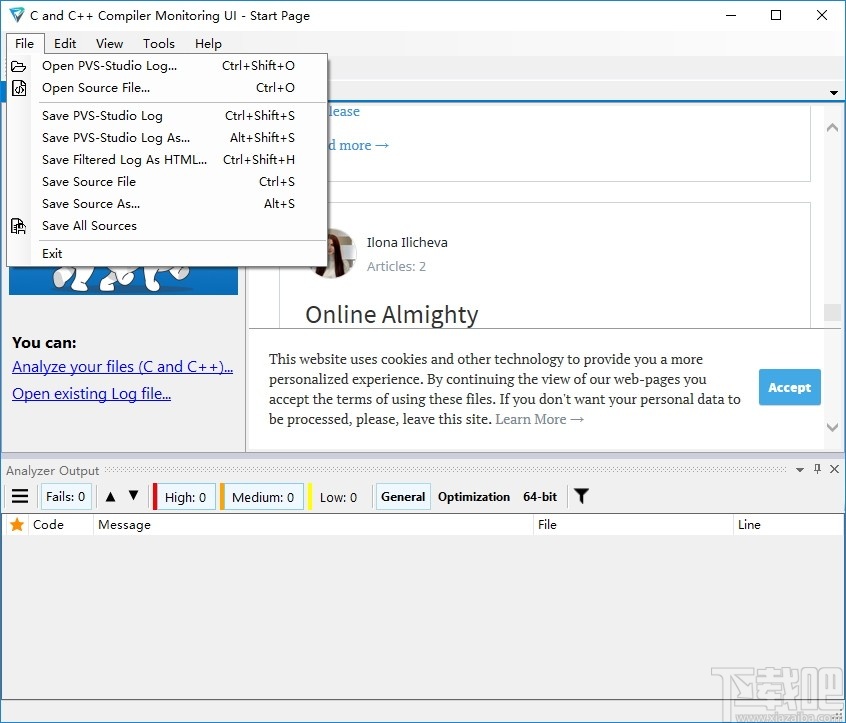The width and height of the screenshot is (846, 723).
Task: Click the Analyzer Output panel title
Action: click(x=53, y=470)
